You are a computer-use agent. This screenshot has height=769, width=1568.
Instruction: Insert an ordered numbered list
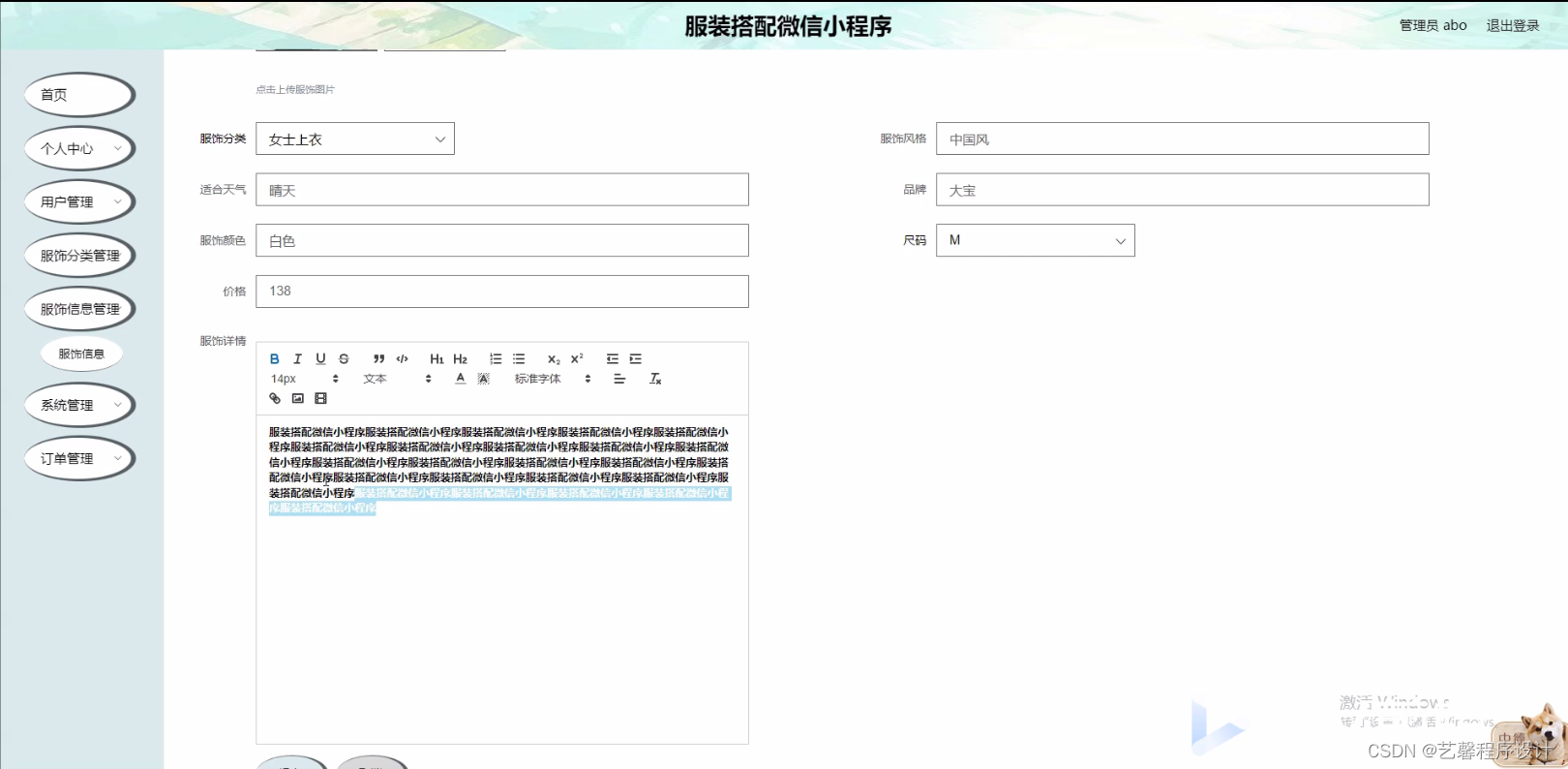tap(496, 359)
